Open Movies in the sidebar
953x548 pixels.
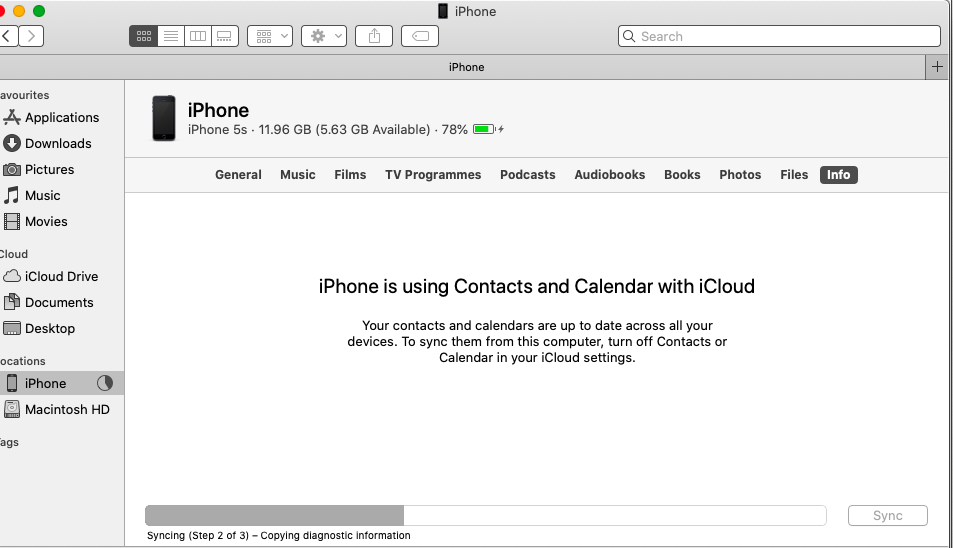[61, 222]
